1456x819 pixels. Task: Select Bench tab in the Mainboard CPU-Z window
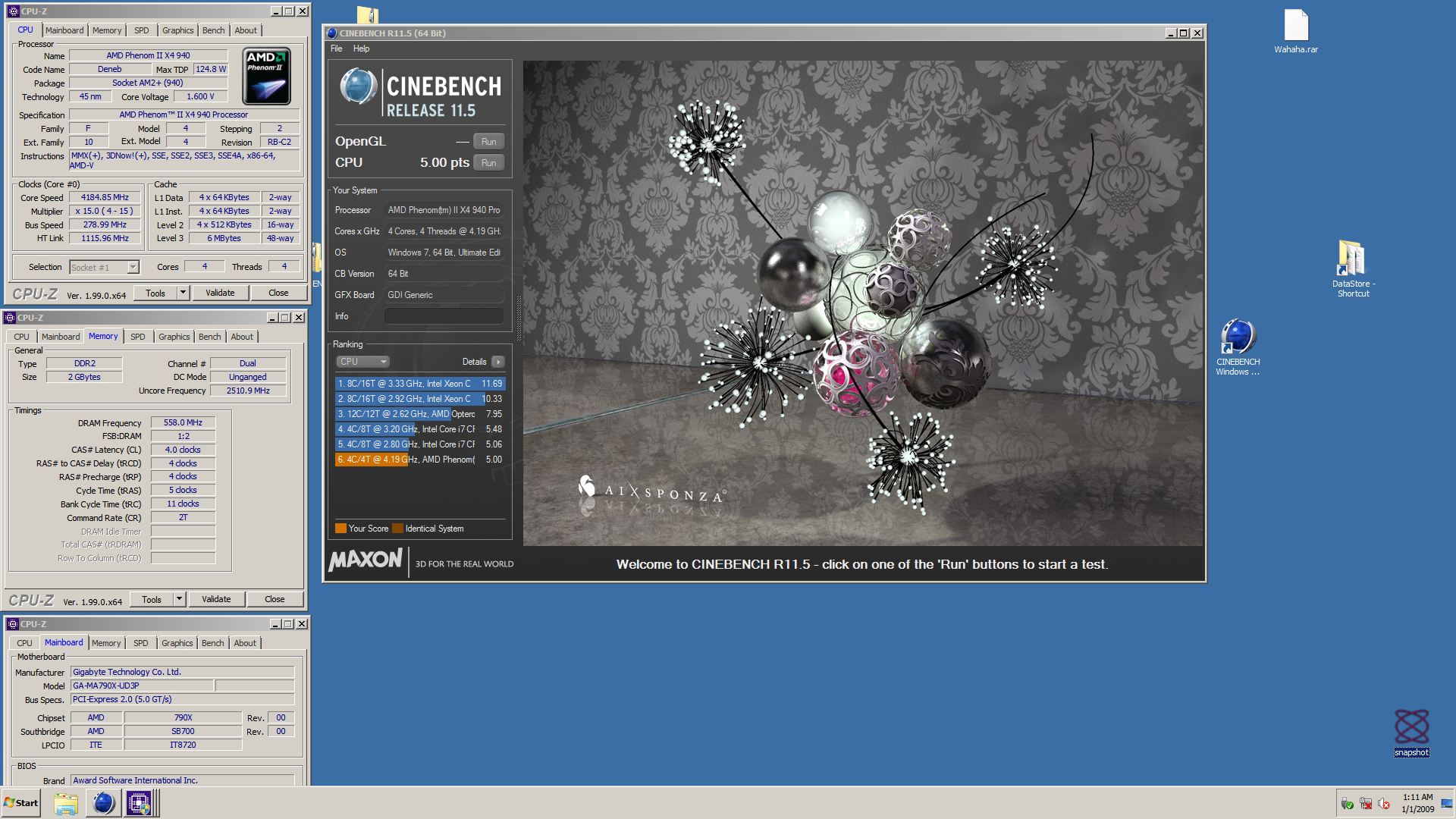[213, 643]
